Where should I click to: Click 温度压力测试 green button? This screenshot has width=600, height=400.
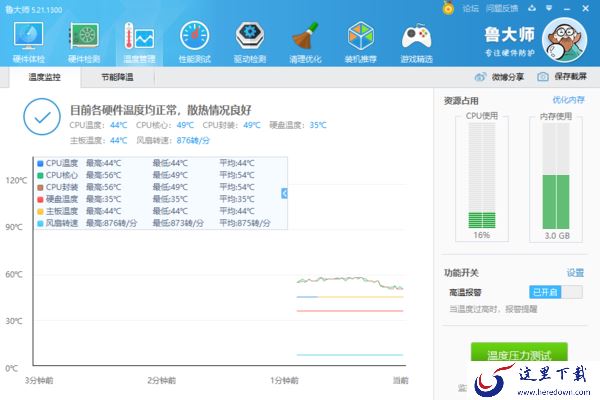coord(519,352)
